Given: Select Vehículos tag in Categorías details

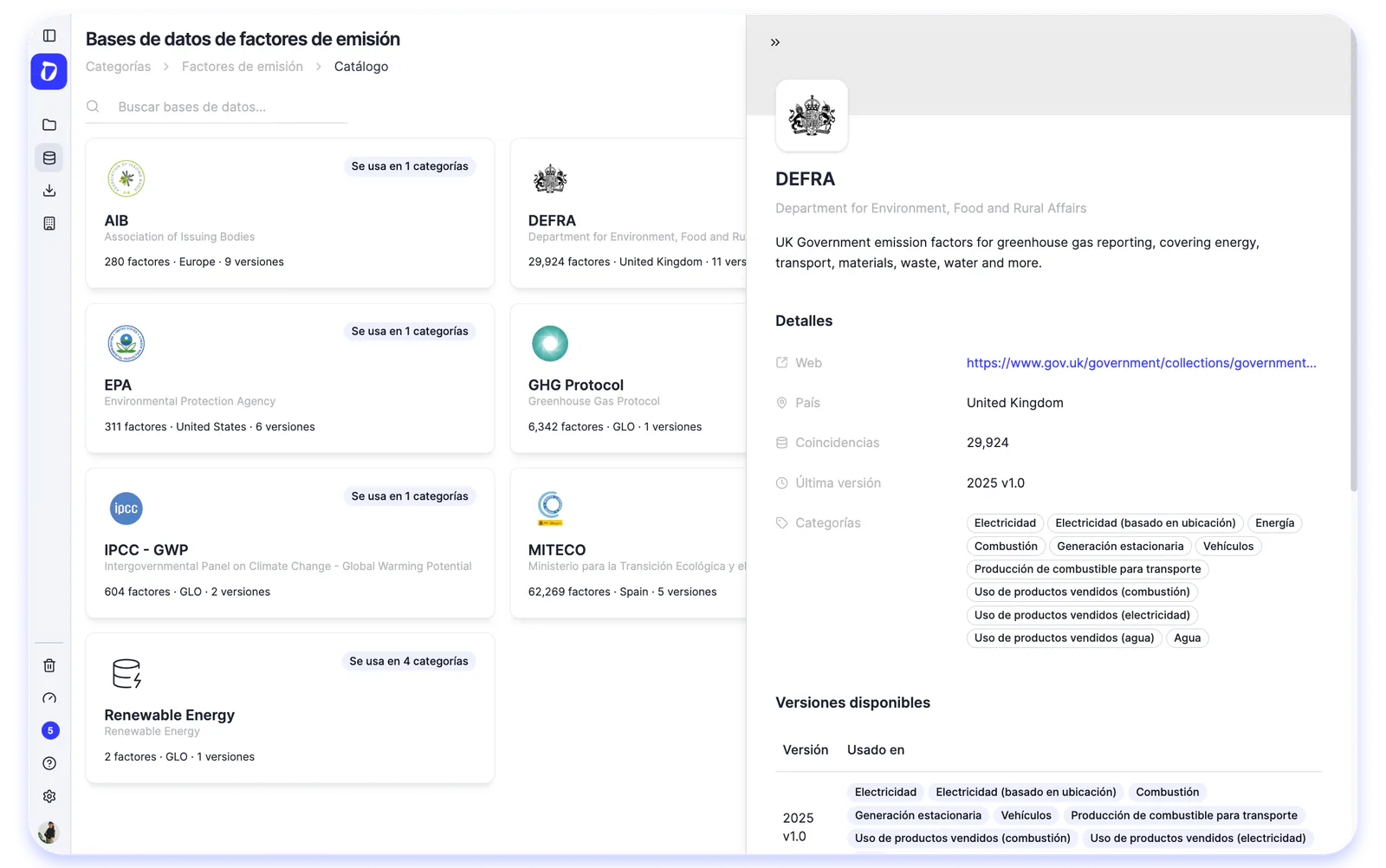Looking at the screenshot, I should point(1228,546).
